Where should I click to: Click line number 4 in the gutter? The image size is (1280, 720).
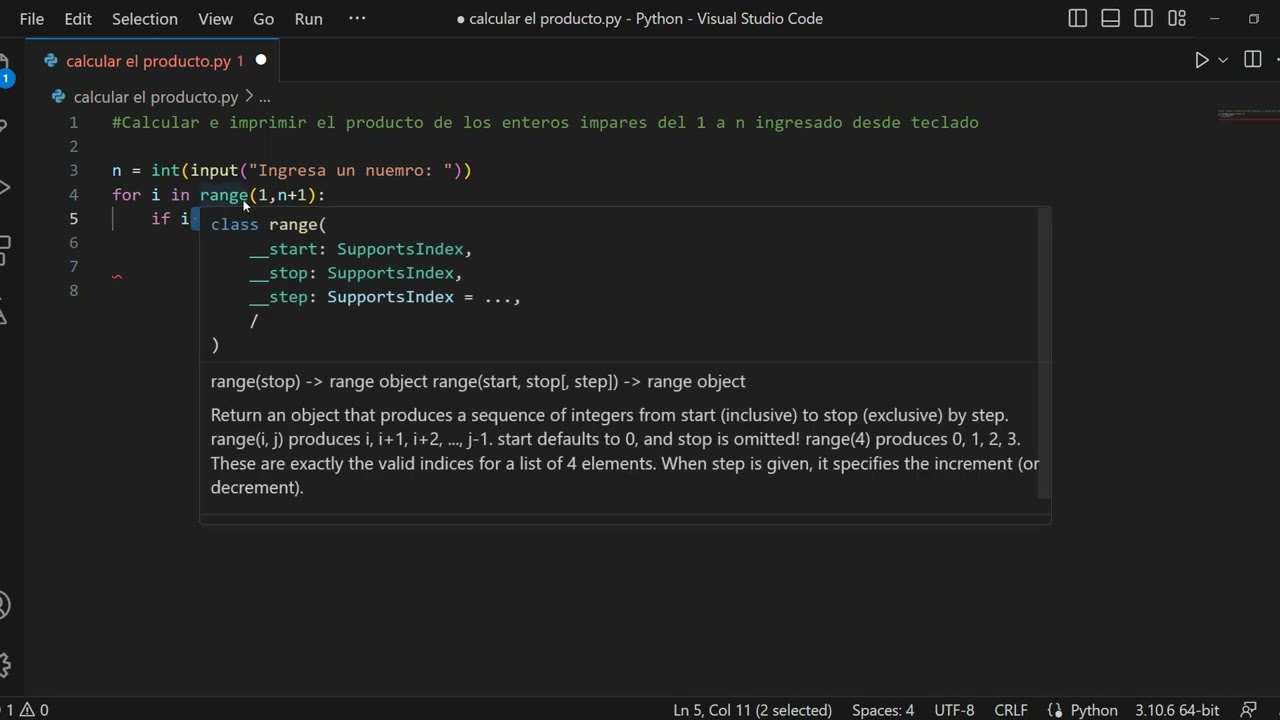[x=73, y=194]
